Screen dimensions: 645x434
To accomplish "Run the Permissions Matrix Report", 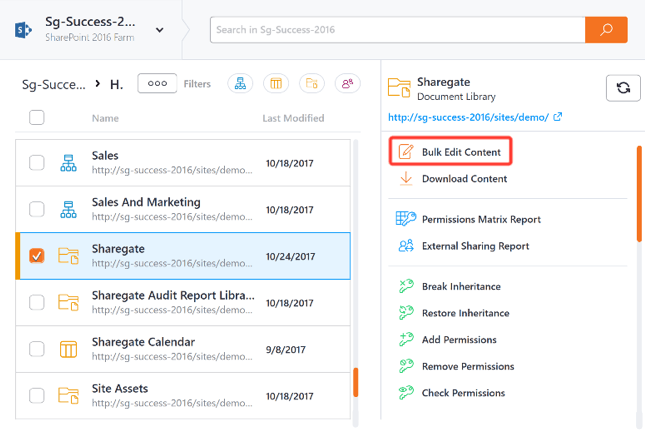I will coord(481,219).
